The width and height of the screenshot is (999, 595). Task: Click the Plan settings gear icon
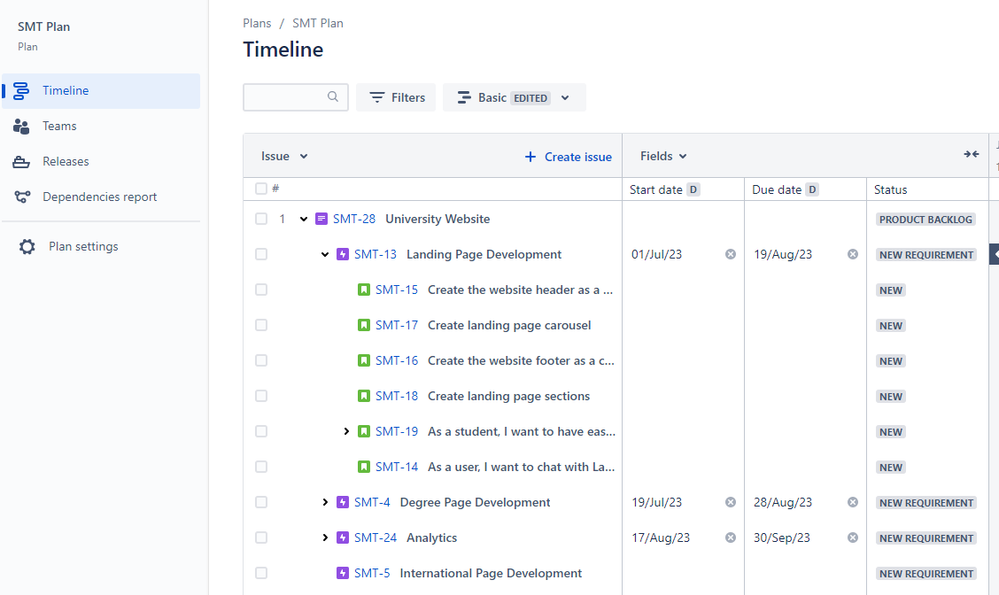pos(27,247)
